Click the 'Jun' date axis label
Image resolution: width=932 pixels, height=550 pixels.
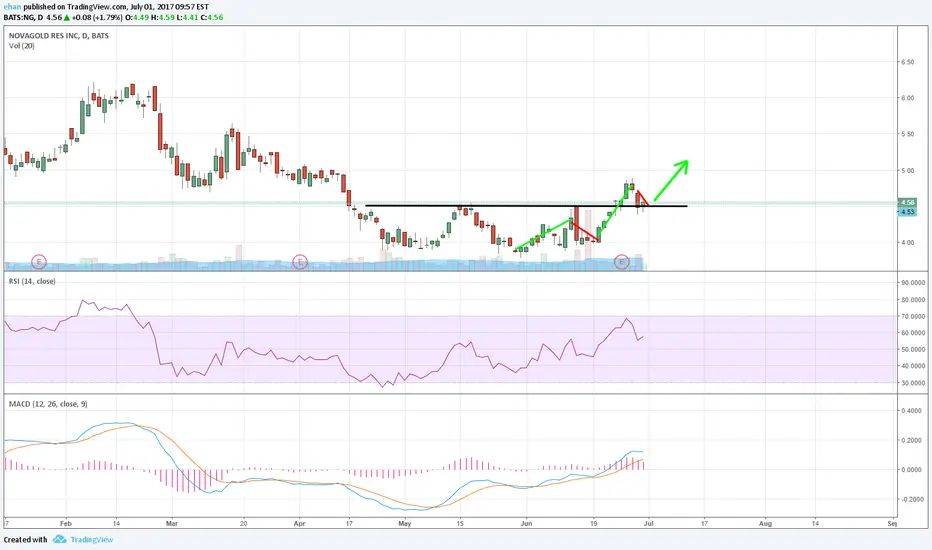pos(526,524)
